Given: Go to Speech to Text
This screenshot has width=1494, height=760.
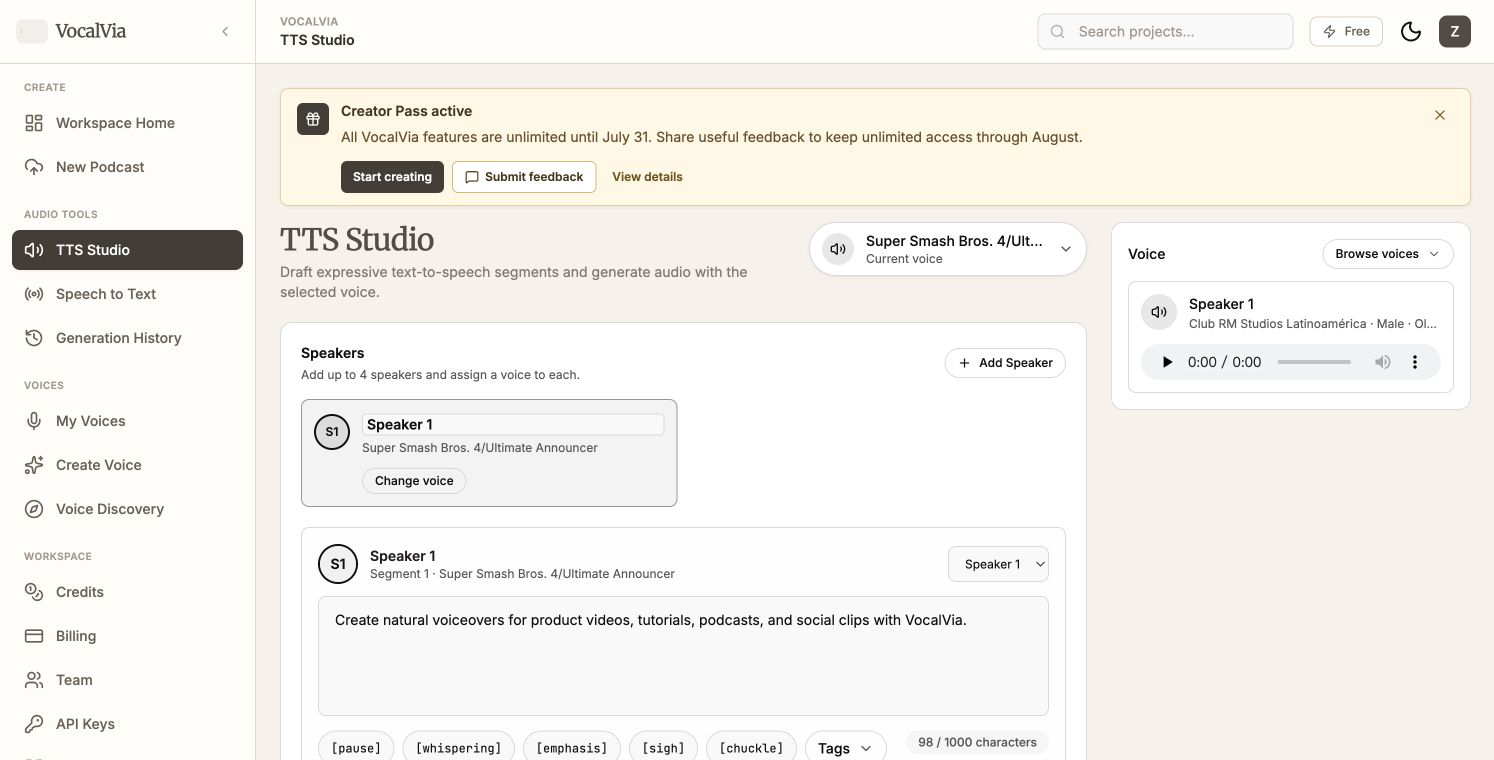Looking at the screenshot, I should coord(127,294).
